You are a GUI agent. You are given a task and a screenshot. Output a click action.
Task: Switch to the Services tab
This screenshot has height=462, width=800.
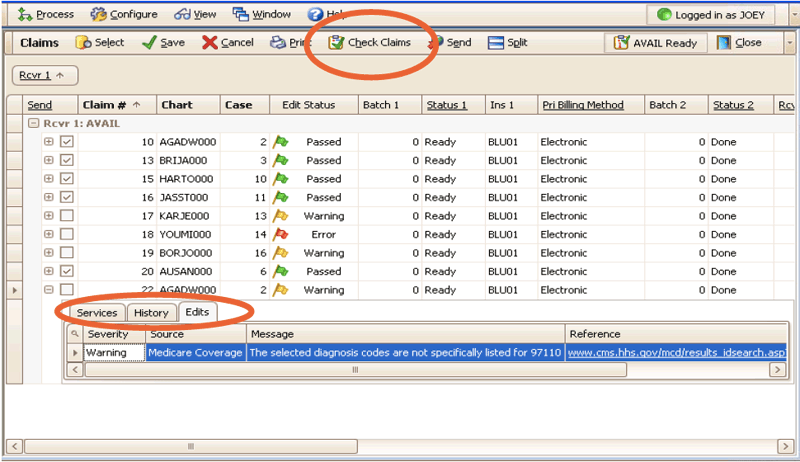pyautogui.click(x=97, y=313)
